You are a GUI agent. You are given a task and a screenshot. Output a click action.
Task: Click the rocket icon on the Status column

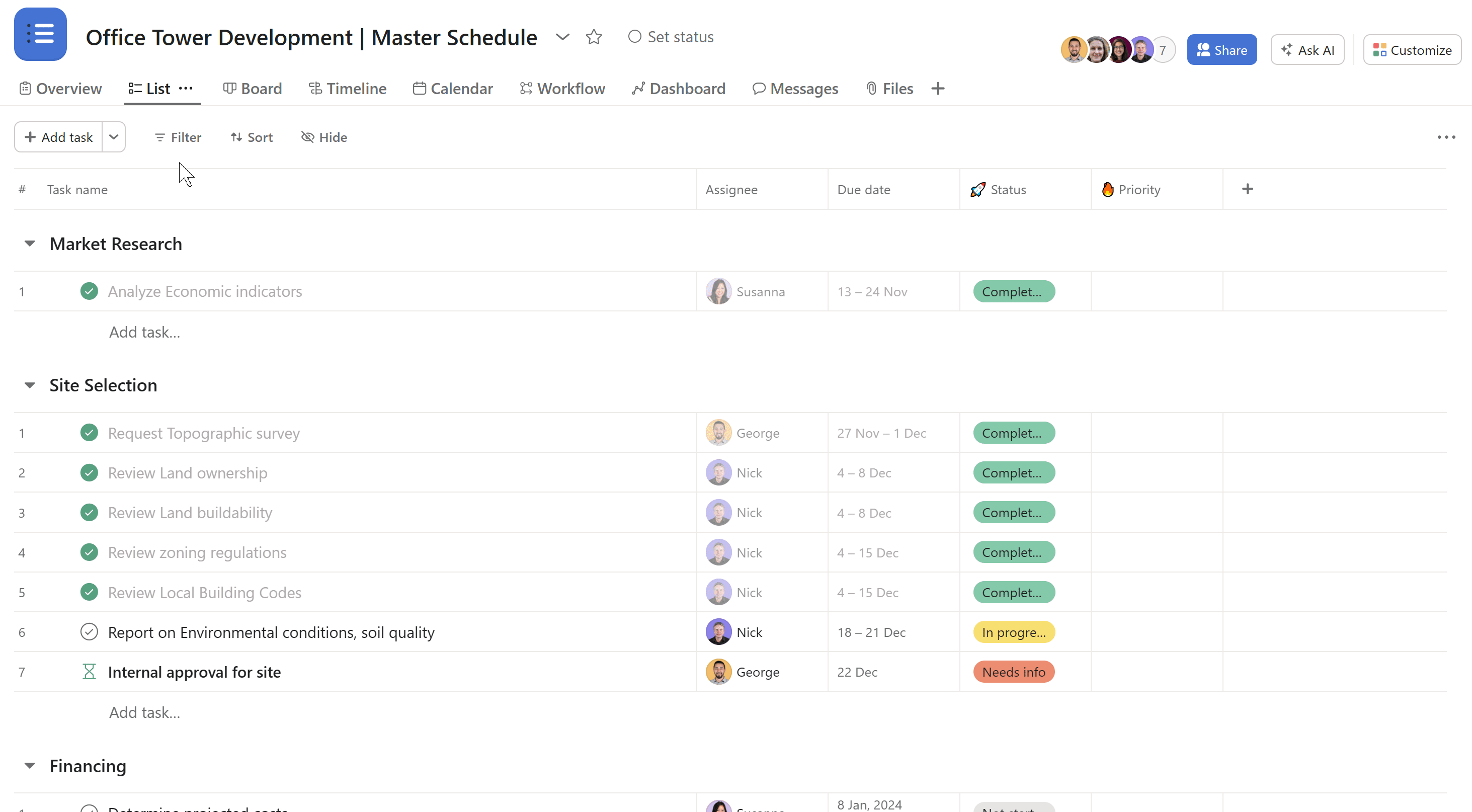[x=977, y=189]
